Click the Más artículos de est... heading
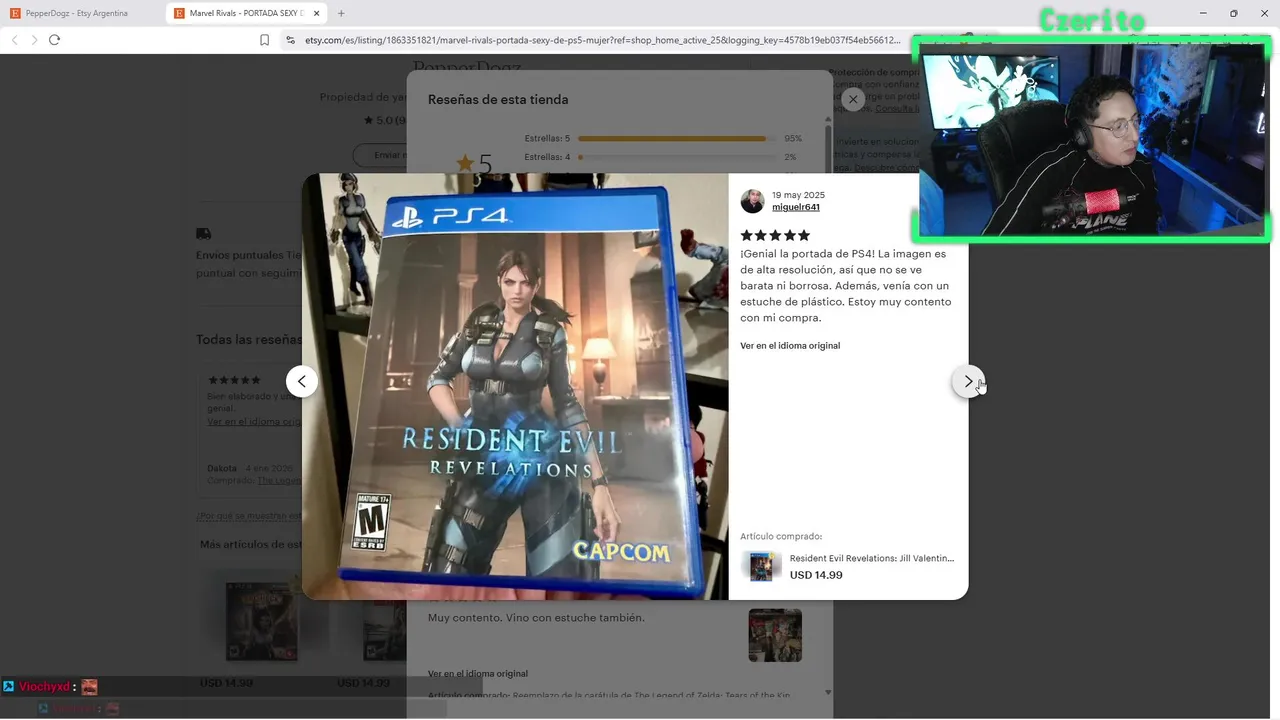 [251, 545]
